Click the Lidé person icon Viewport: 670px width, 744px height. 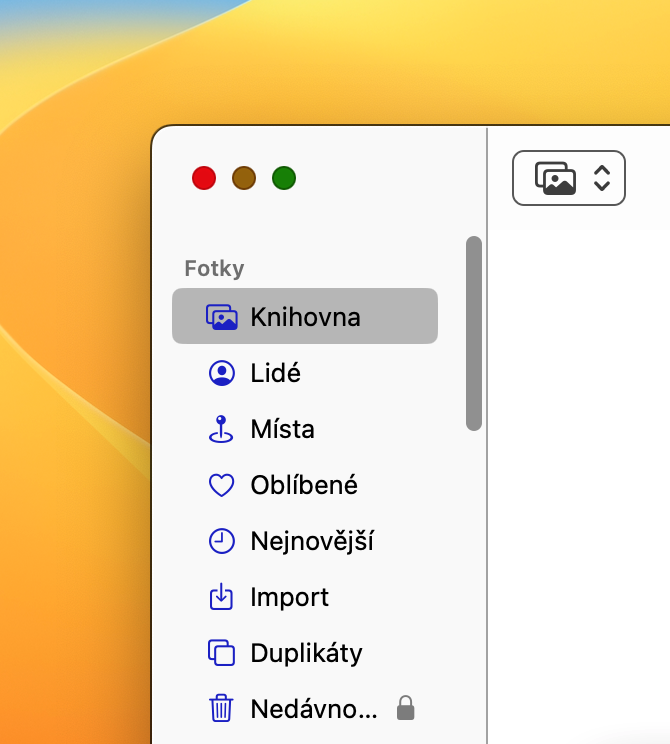click(222, 373)
